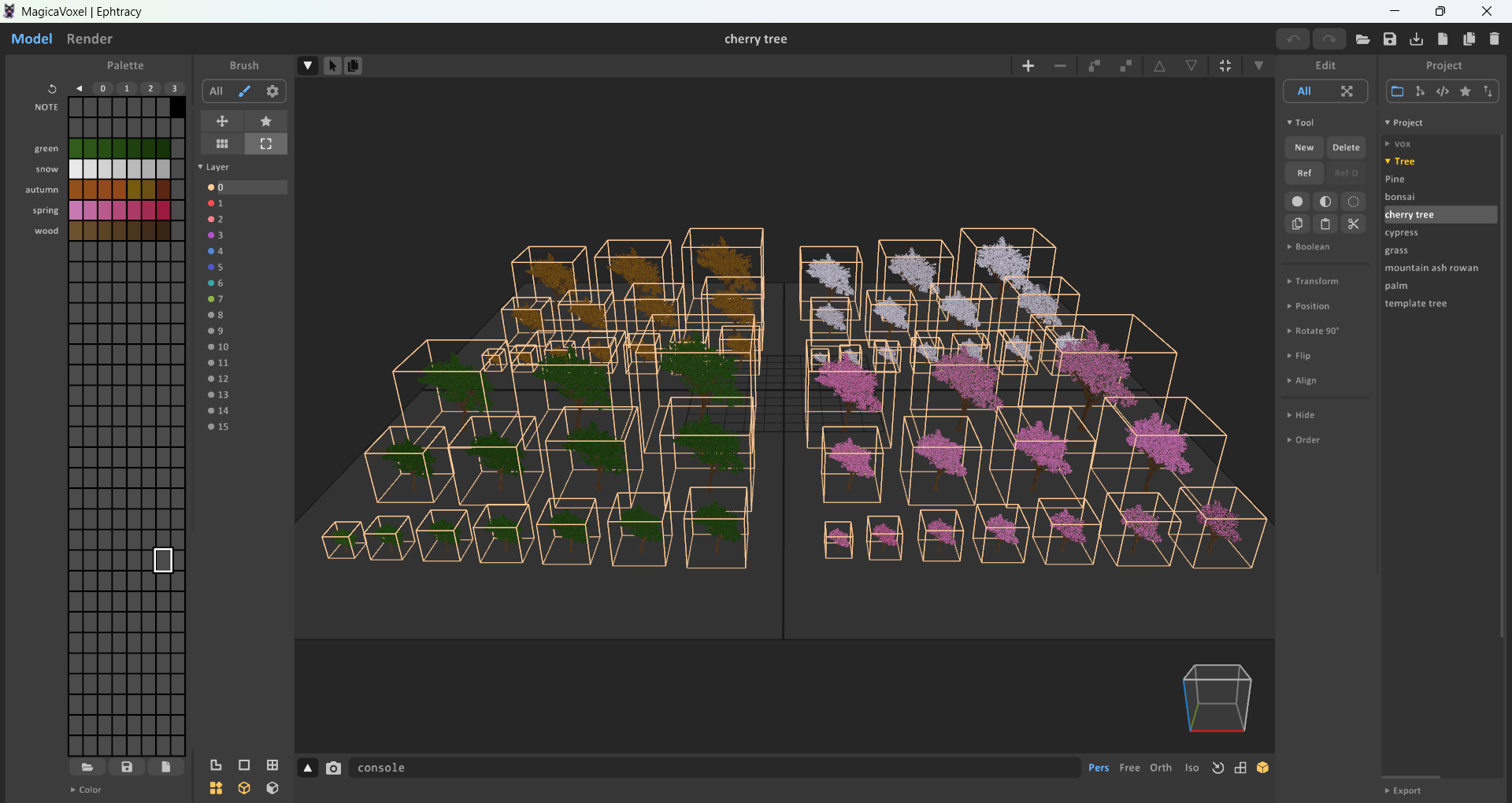Viewport: 1512px width, 803px height.
Task: Toggle the Pers perspective view mode
Action: point(1099,768)
